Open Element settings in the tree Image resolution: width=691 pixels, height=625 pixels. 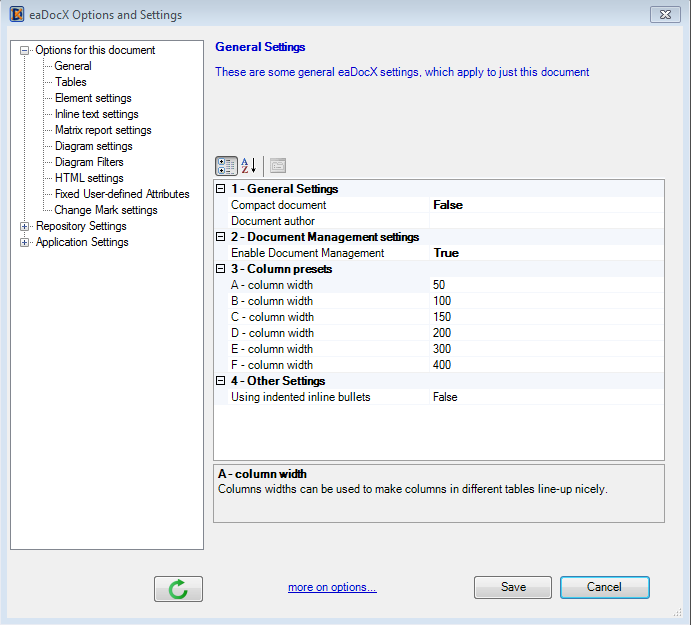(93, 98)
